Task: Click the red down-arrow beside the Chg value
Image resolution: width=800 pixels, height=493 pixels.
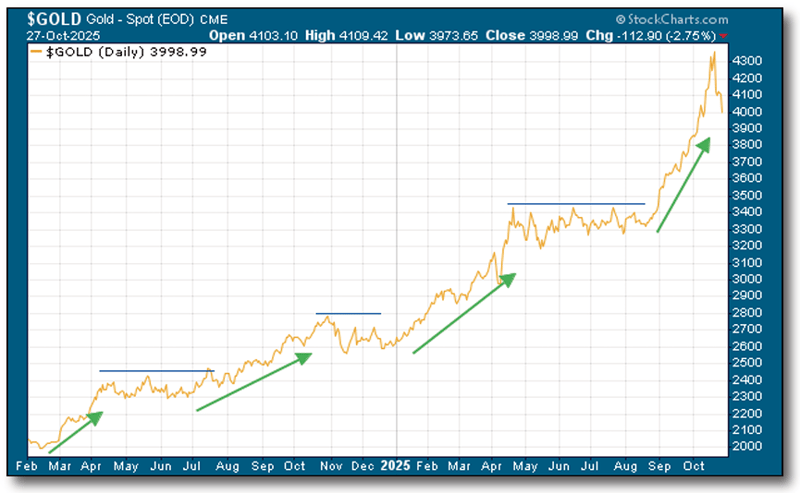Action: click(780, 34)
